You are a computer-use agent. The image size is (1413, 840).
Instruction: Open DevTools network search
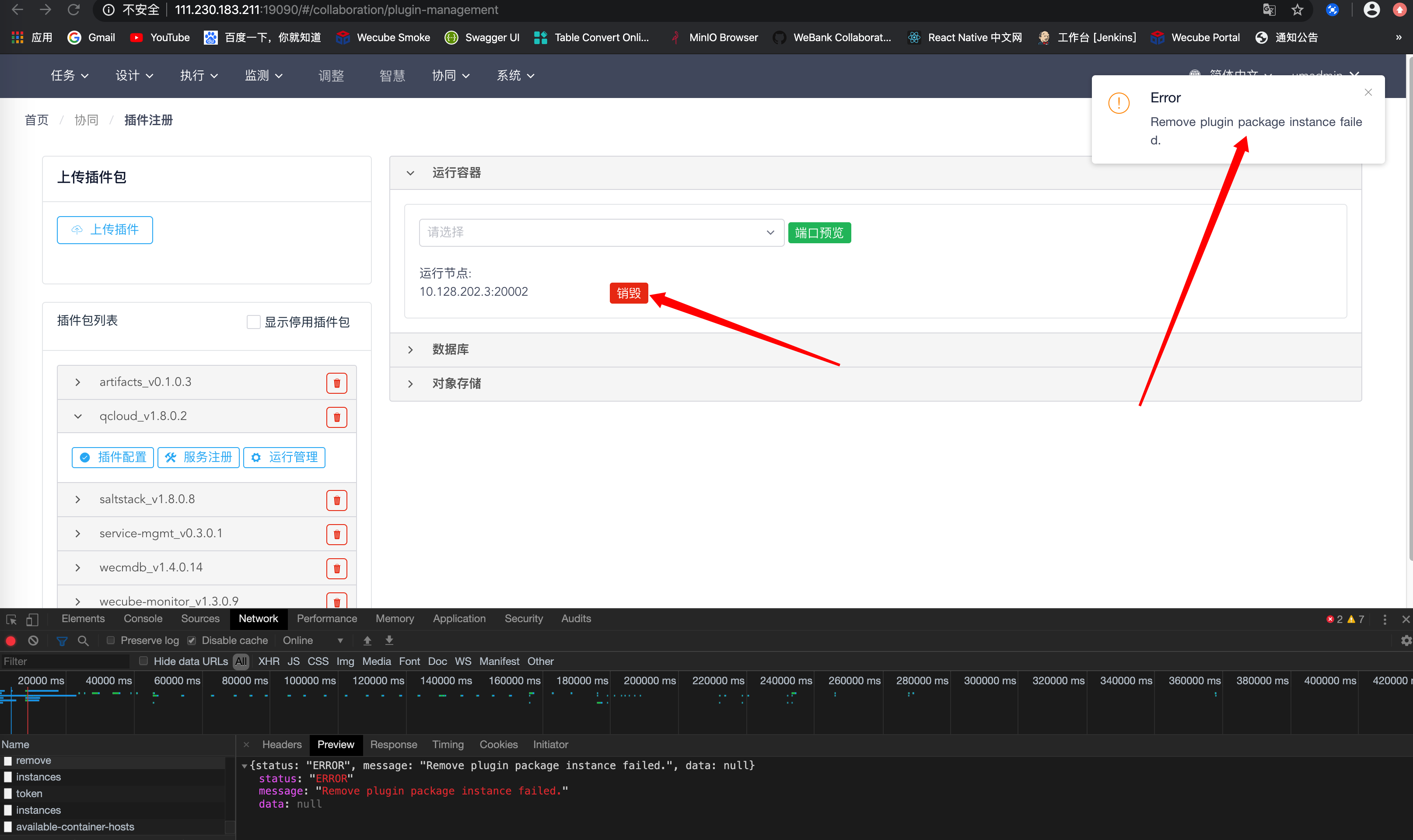pos(83,641)
